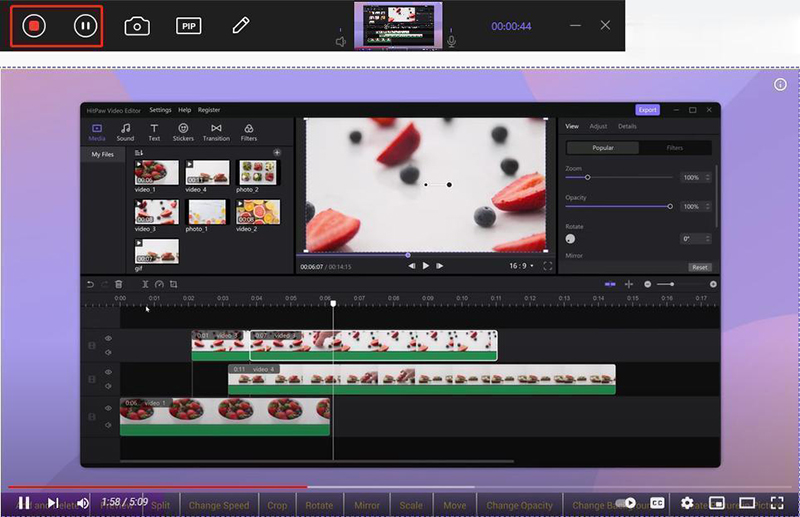
Task: Stop the screen recording
Action: tap(34, 26)
